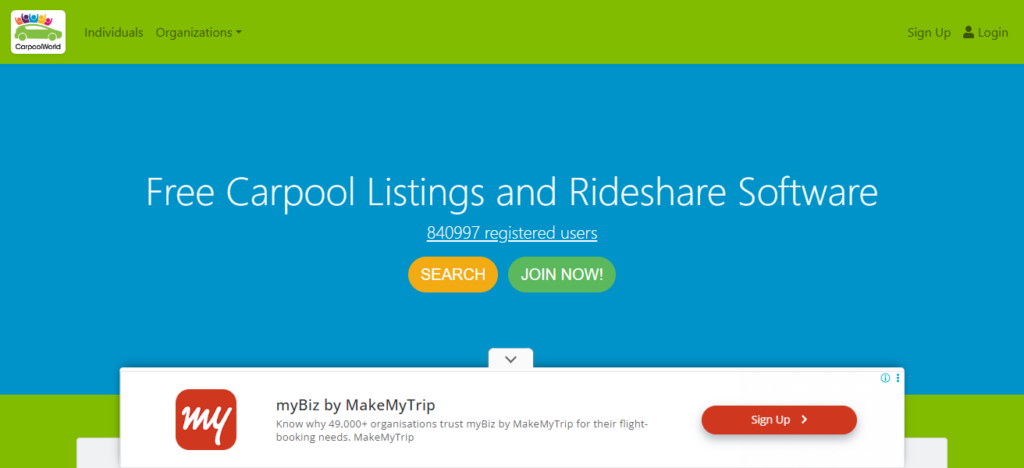Click the Free Carpool Listings headline
This screenshot has width=1024, height=468.
512,193
